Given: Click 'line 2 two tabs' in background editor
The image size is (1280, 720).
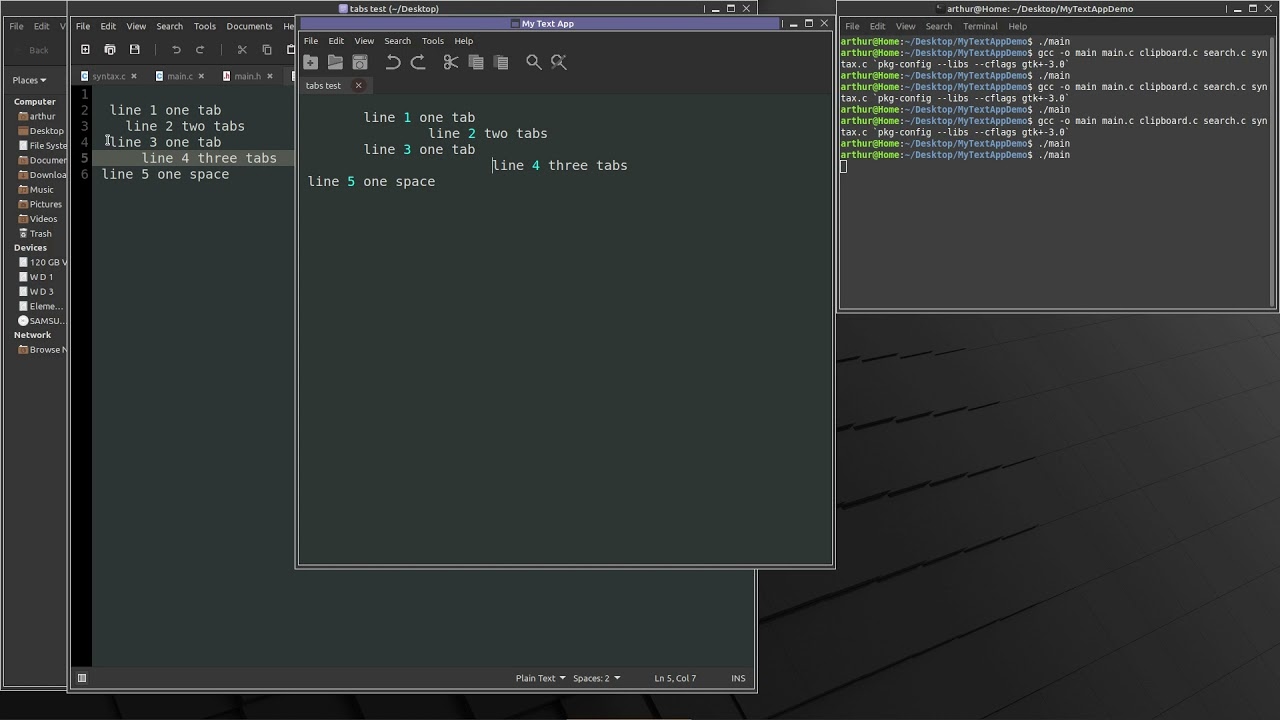Looking at the screenshot, I should (185, 126).
